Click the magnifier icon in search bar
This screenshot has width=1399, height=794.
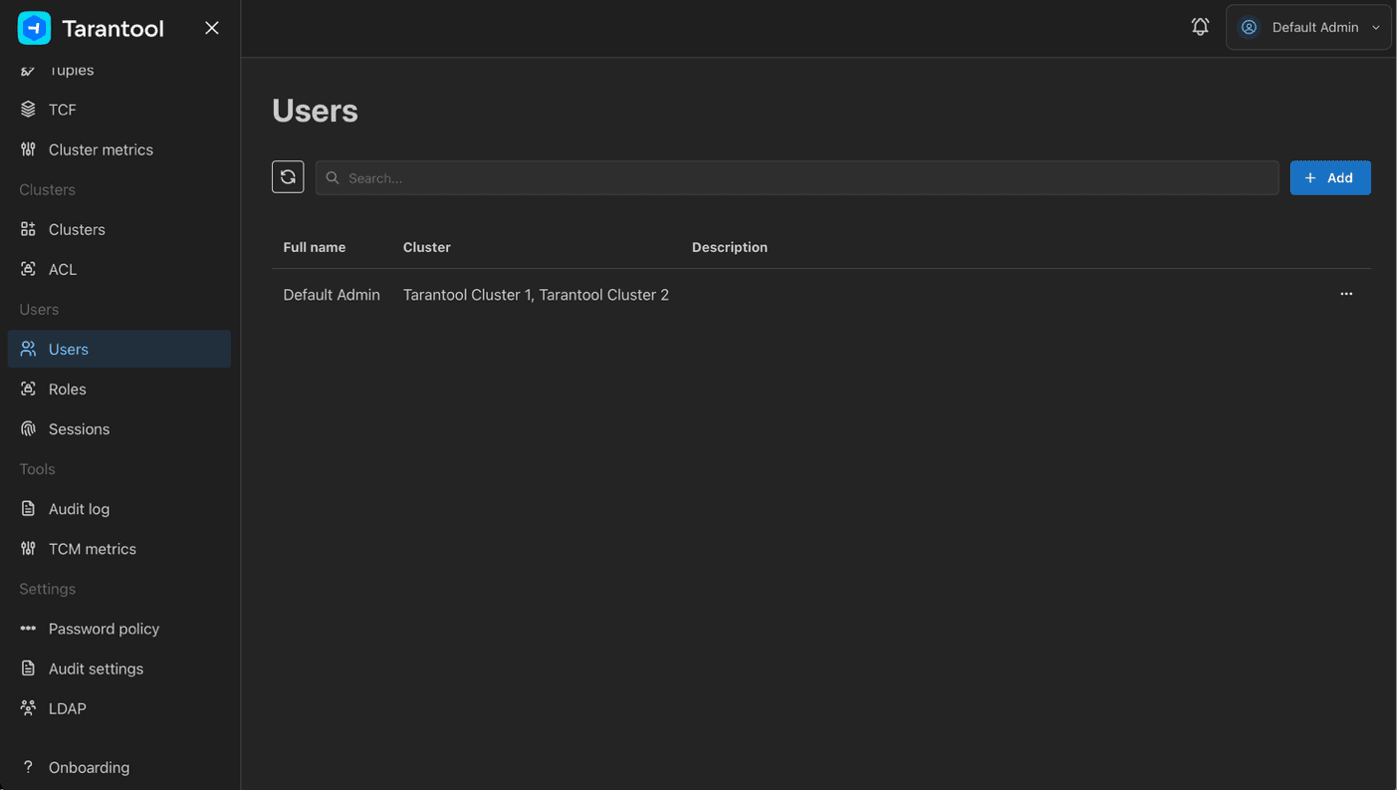333,178
